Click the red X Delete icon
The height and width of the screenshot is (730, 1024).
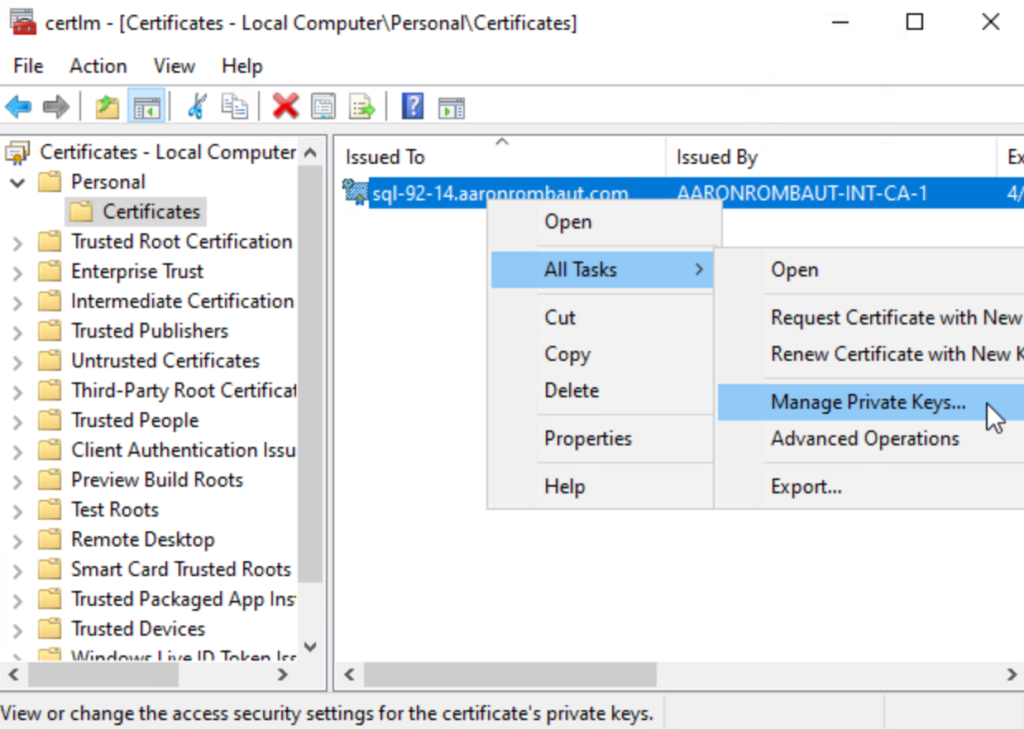pyautogui.click(x=286, y=106)
